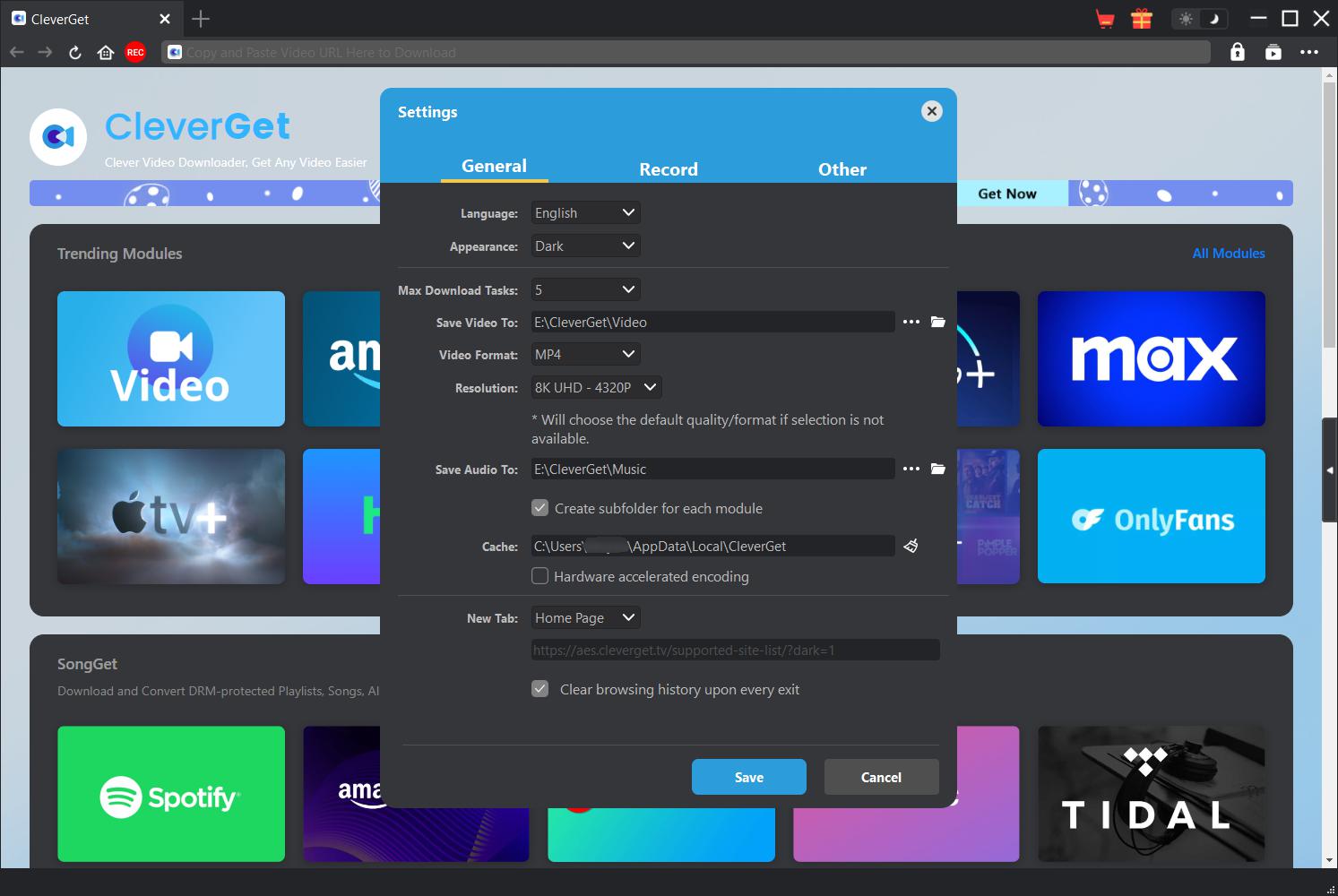
Task: Open the OnlyFans module tile
Action: pos(1152,517)
